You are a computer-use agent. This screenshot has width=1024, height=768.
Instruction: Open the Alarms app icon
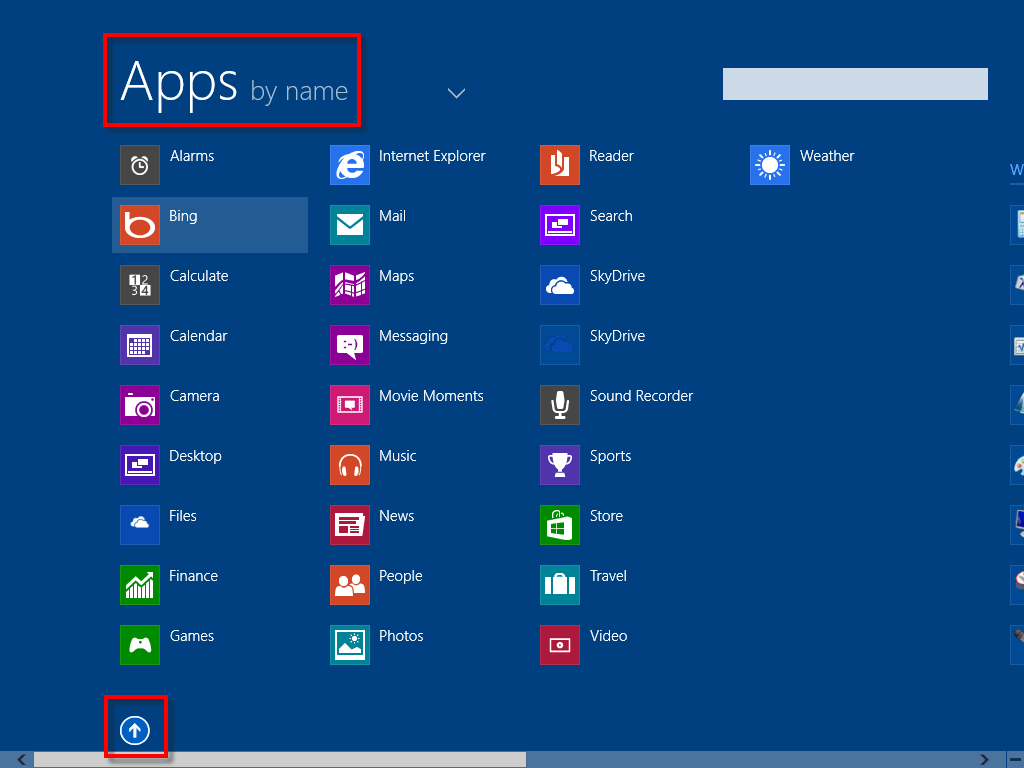click(x=140, y=165)
